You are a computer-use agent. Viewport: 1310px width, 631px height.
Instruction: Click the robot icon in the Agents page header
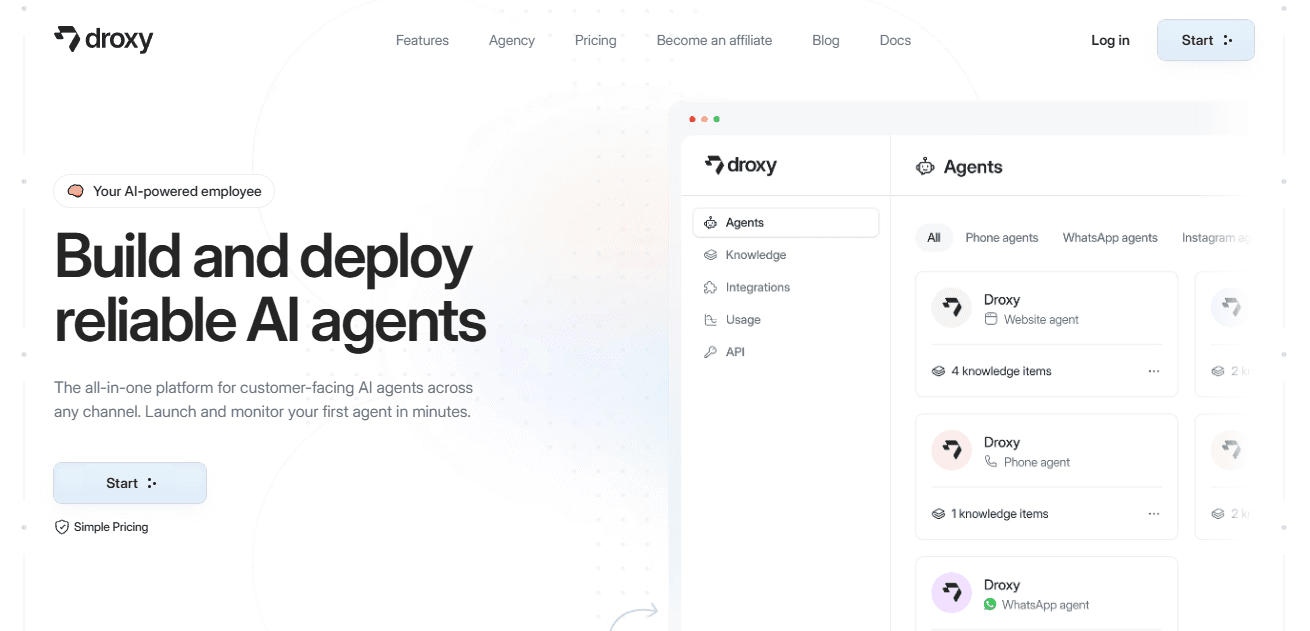click(925, 167)
